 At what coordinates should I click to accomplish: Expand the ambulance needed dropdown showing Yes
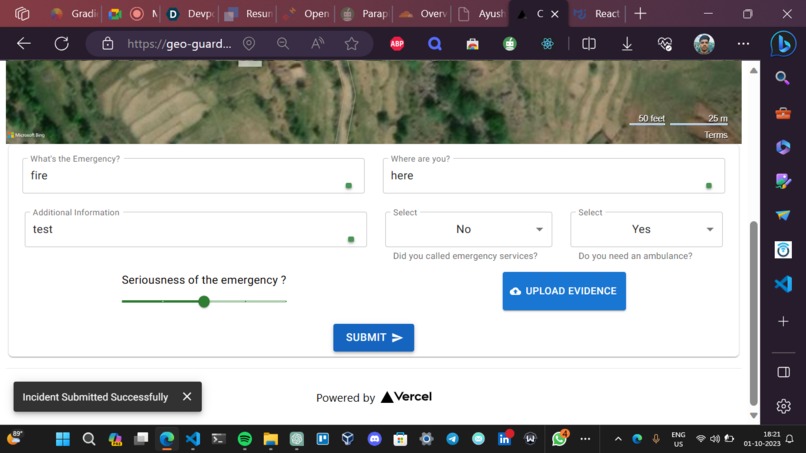646,229
